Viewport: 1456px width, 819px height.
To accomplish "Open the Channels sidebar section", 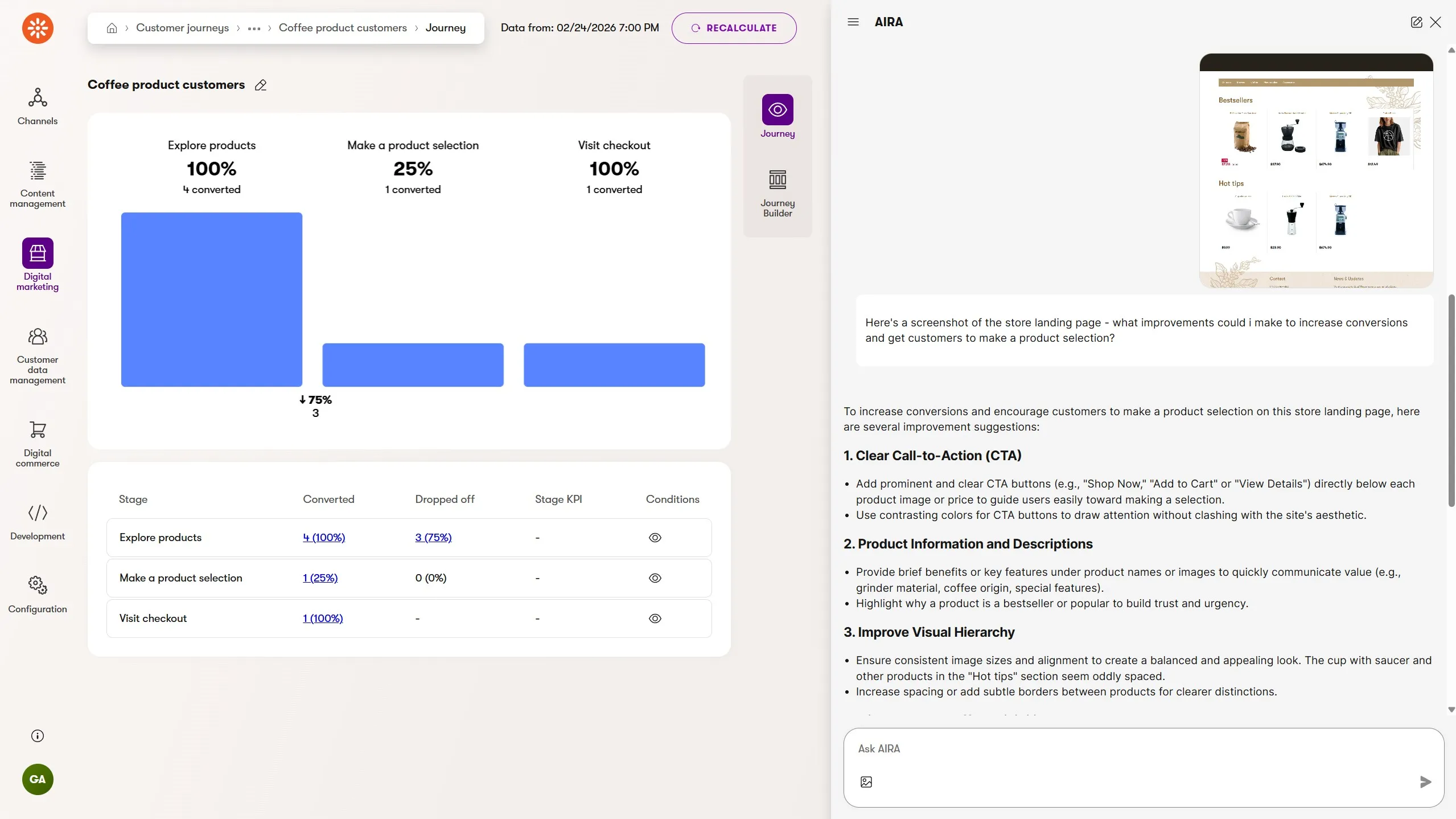I will [x=38, y=106].
